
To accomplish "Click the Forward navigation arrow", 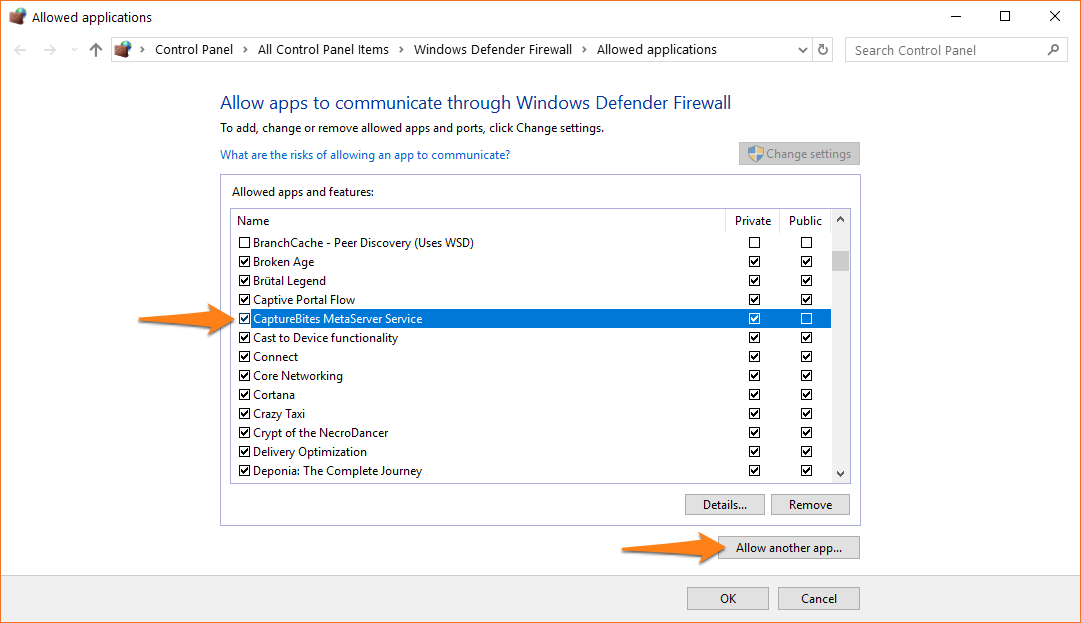I will coord(50,50).
